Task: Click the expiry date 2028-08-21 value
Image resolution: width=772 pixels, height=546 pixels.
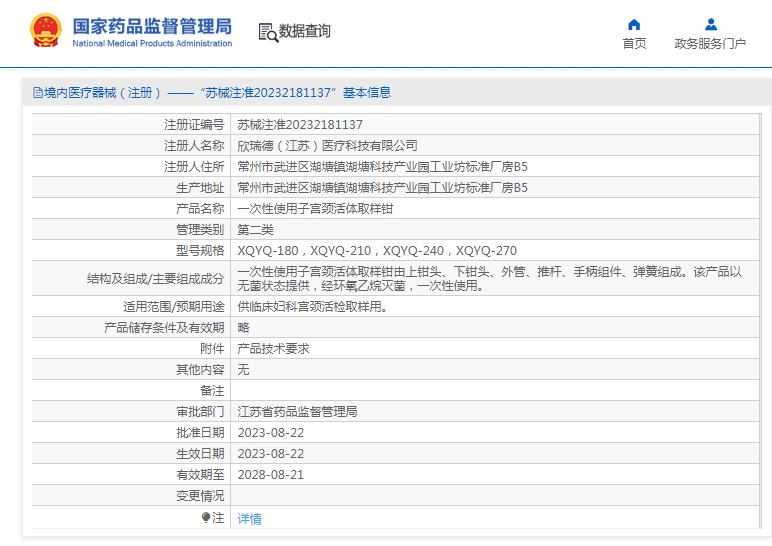Action: pos(269,475)
